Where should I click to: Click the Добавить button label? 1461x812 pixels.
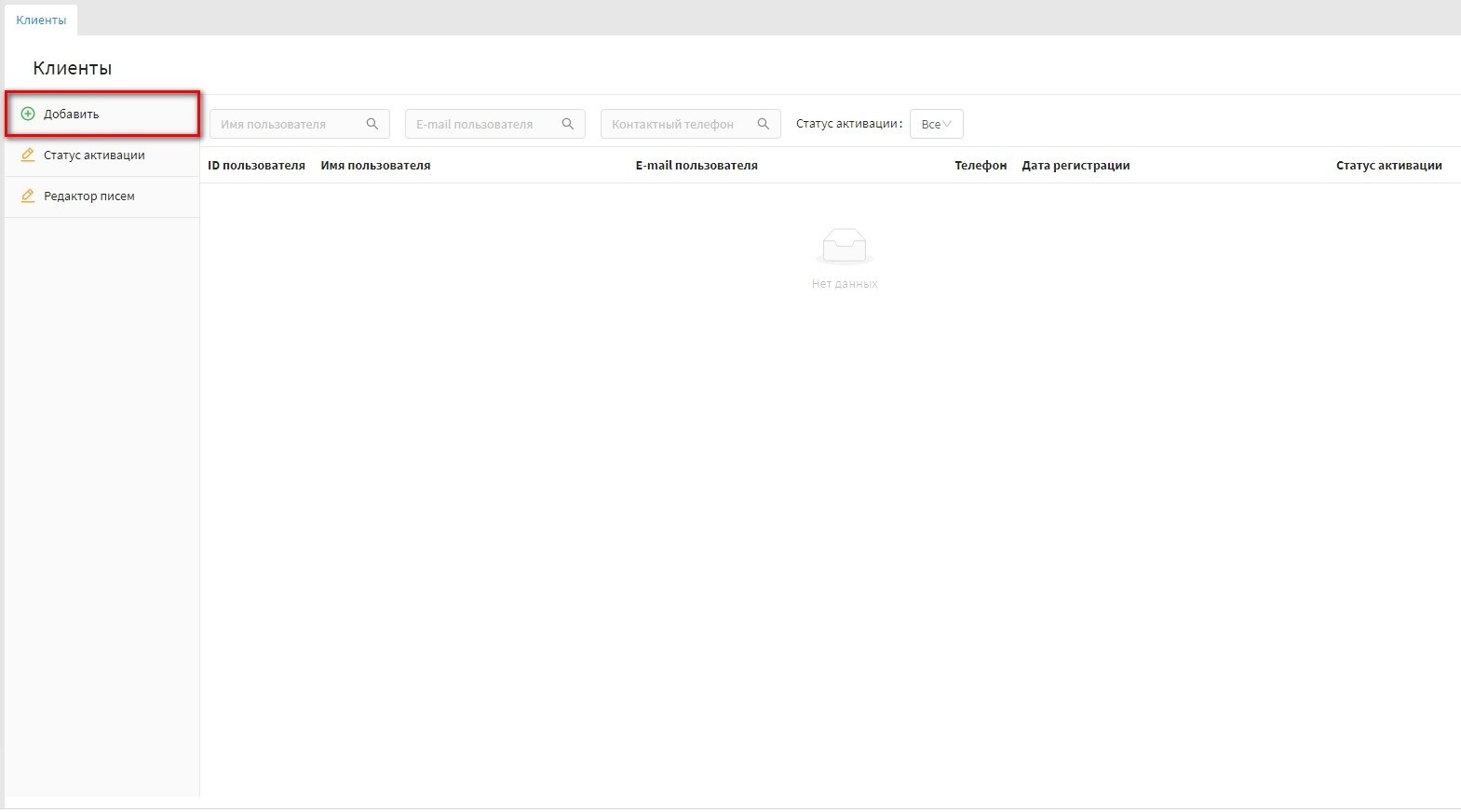coord(72,115)
